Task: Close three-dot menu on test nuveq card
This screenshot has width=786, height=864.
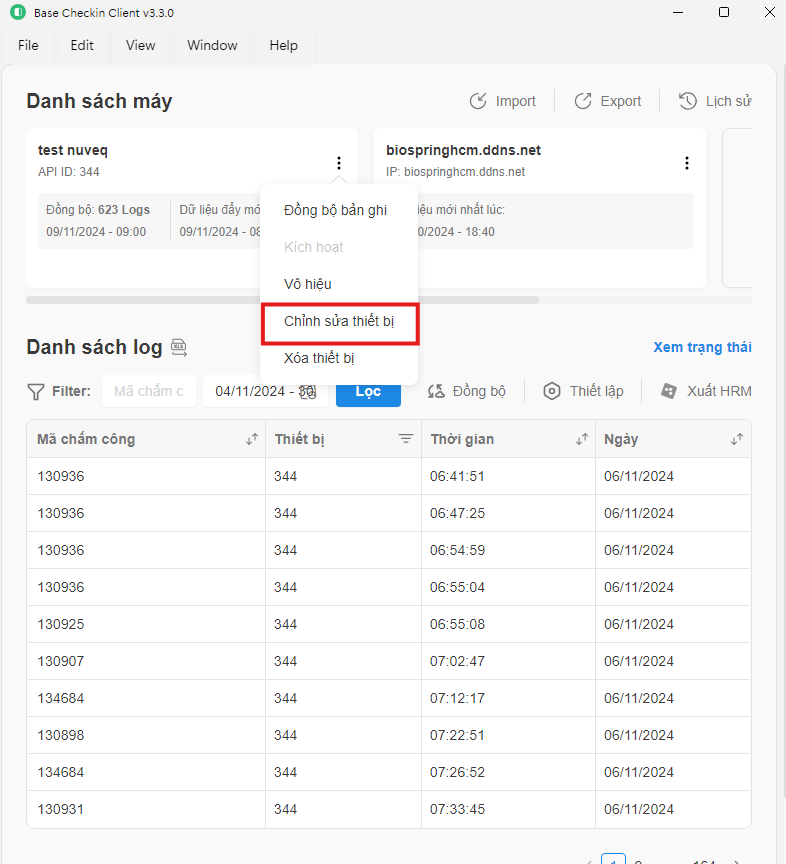Action: [339, 163]
